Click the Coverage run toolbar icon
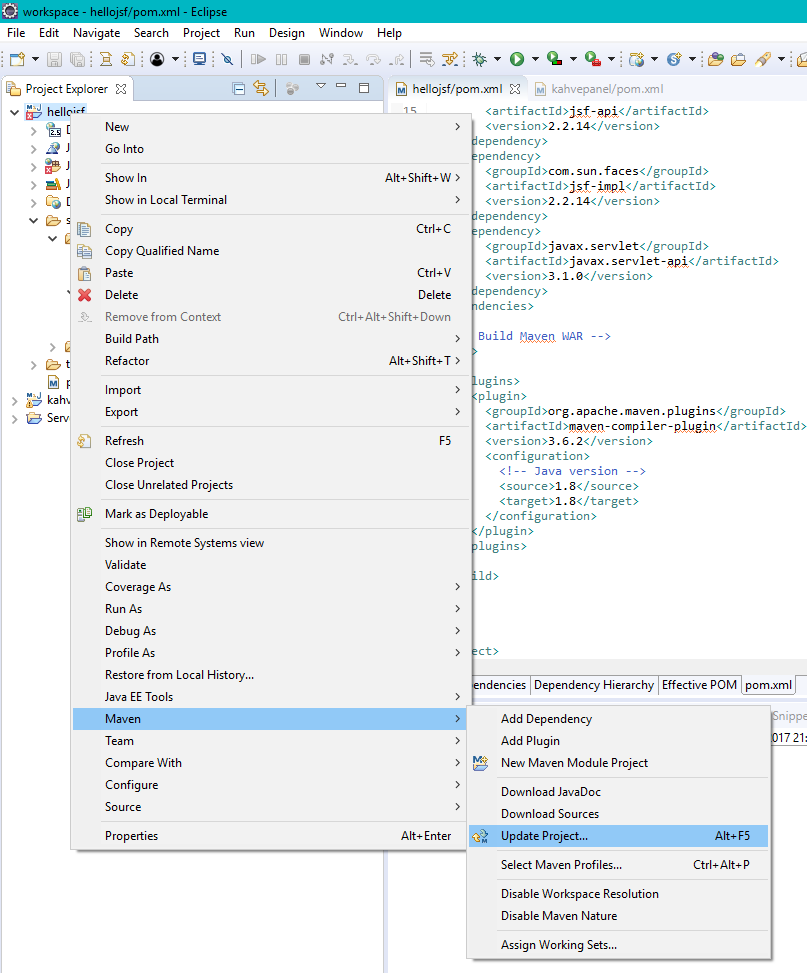Viewport: 807px width, 973px height. pyautogui.click(x=554, y=59)
